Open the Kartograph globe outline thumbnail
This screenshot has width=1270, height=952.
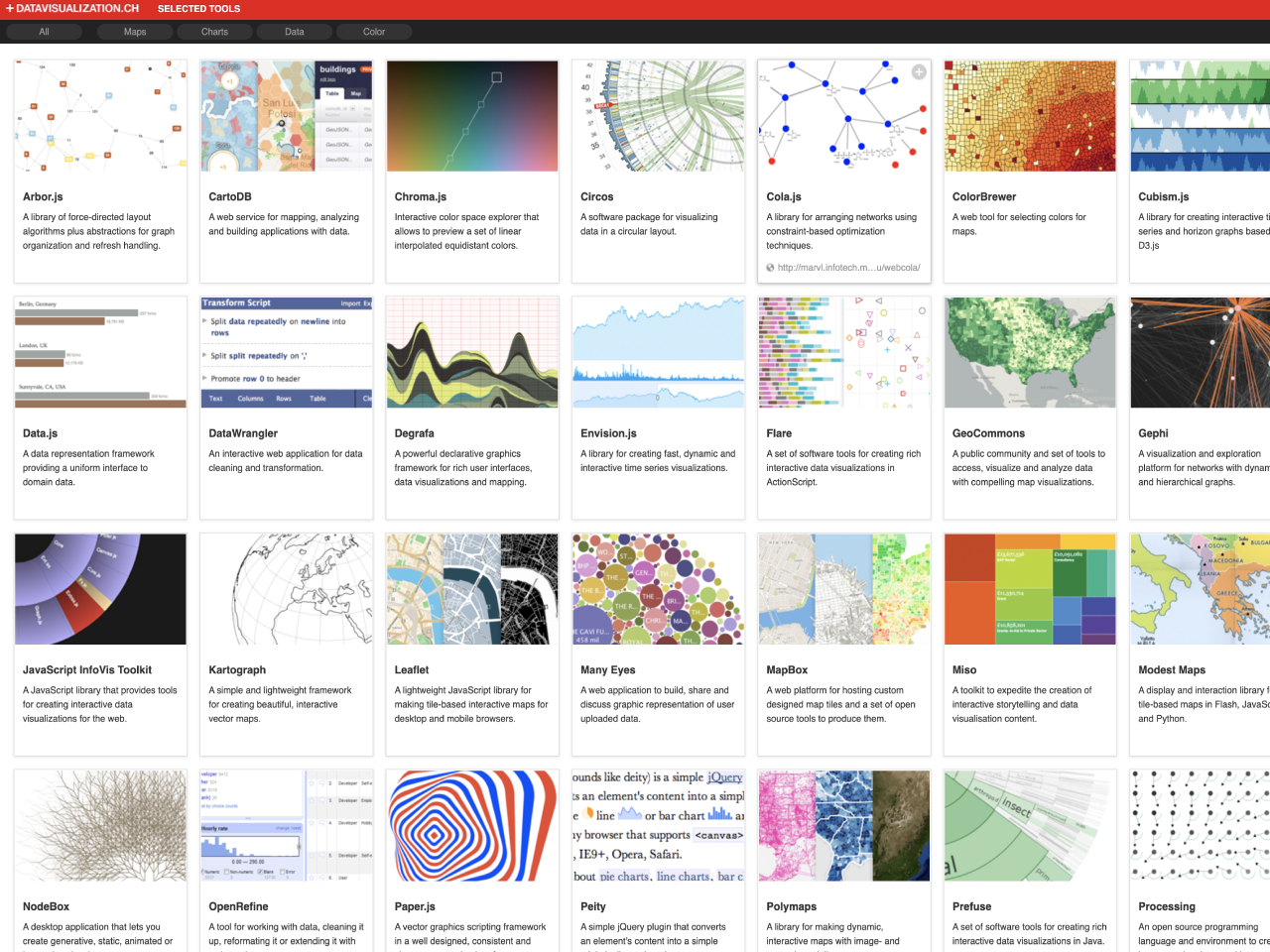(x=287, y=589)
